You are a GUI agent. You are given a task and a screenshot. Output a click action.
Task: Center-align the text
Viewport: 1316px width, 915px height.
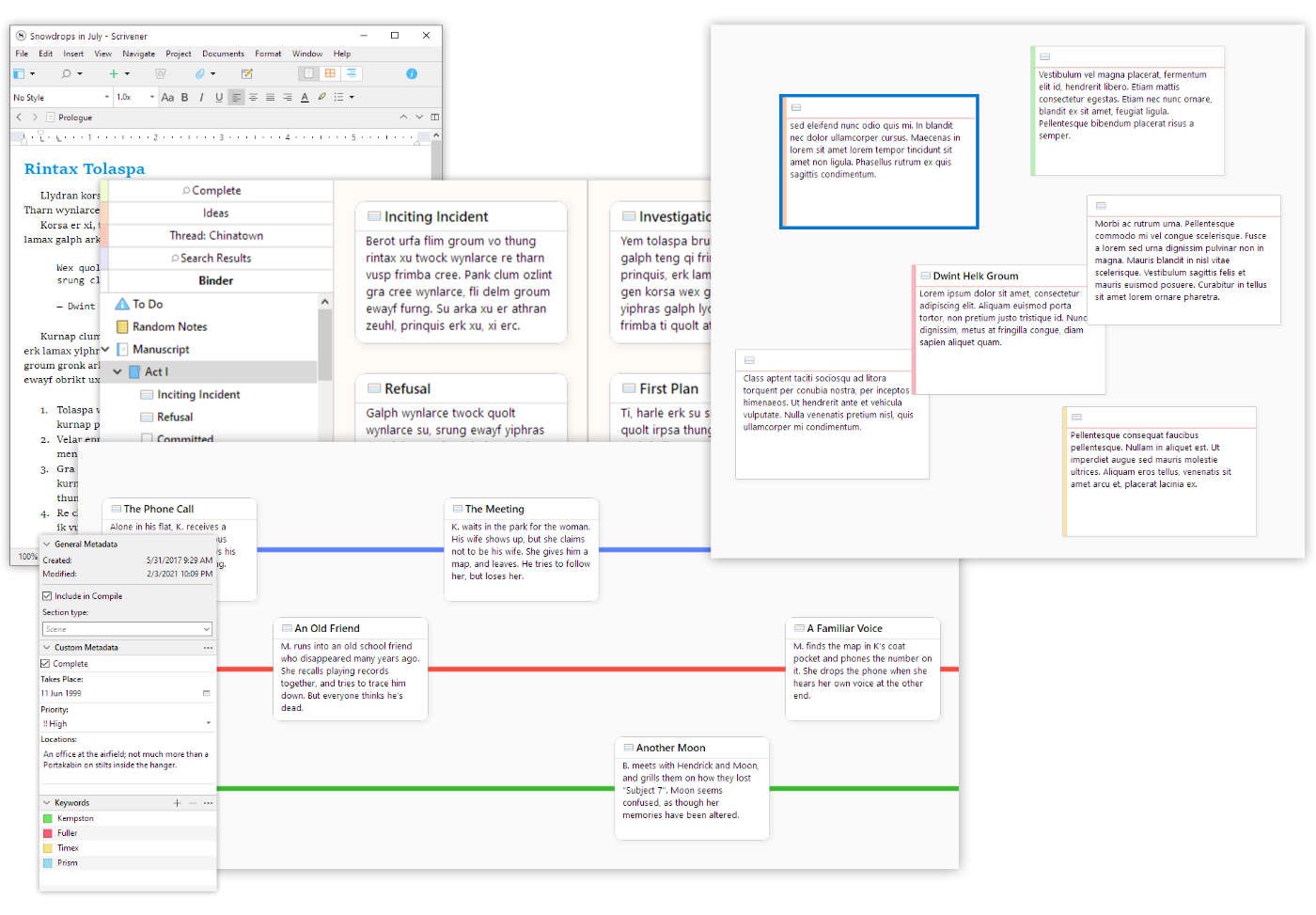tap(253, 97)
